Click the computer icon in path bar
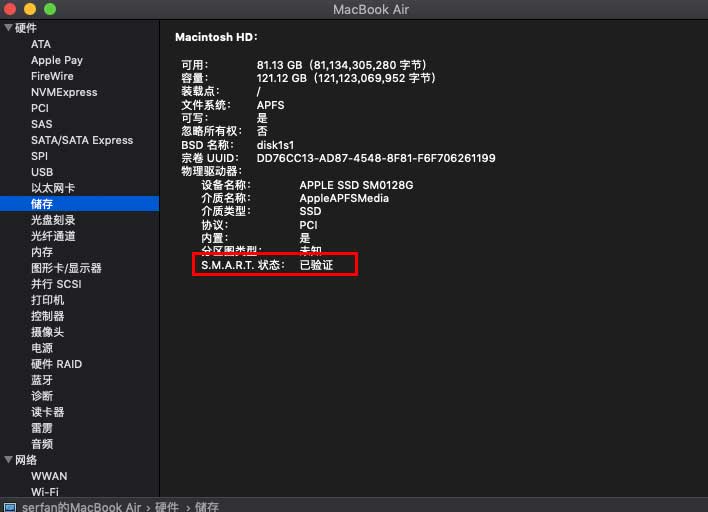 pos(9,507)
